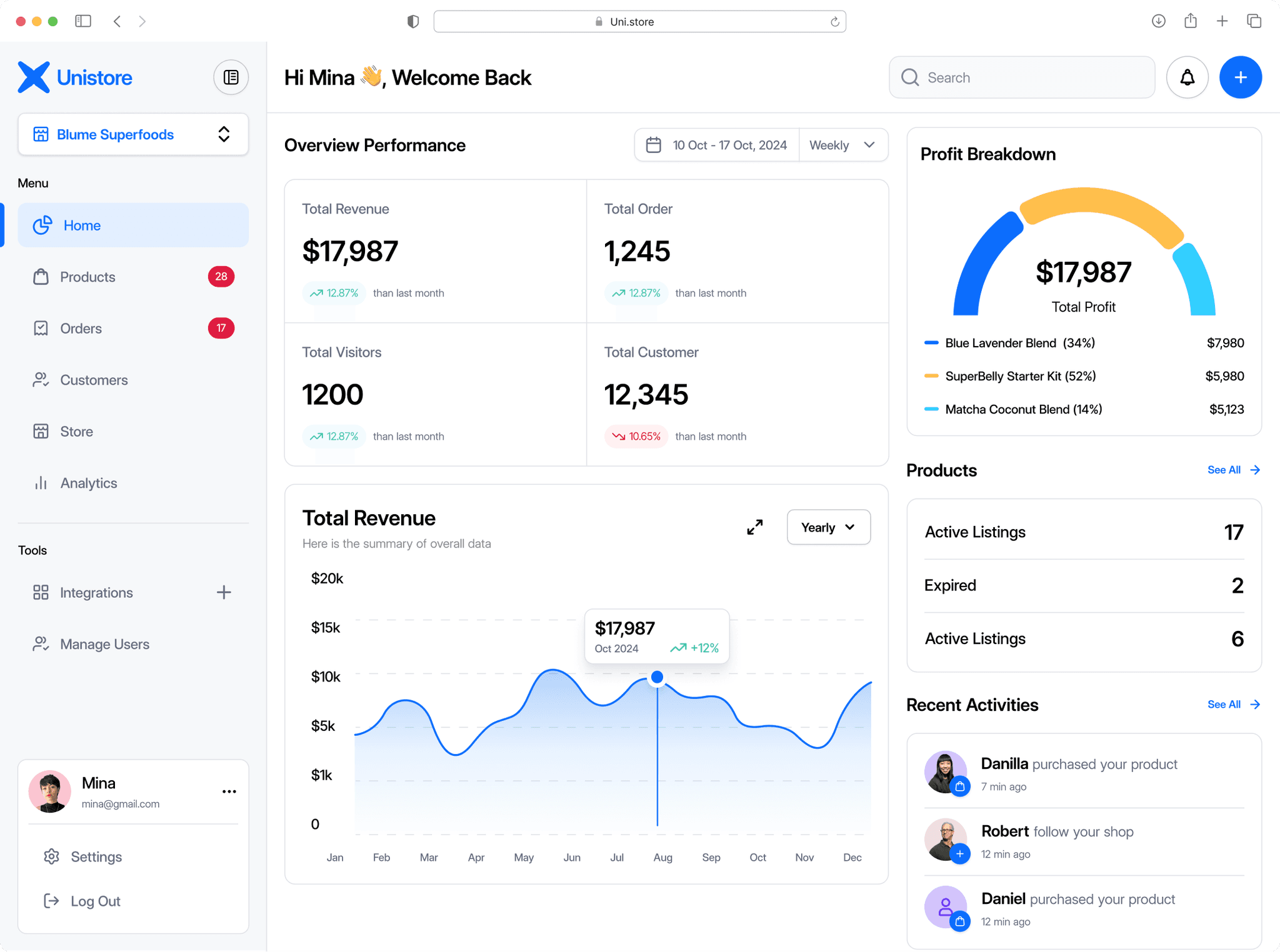Click Robert's avatar in Recent Activities

(x=946, y=840)
